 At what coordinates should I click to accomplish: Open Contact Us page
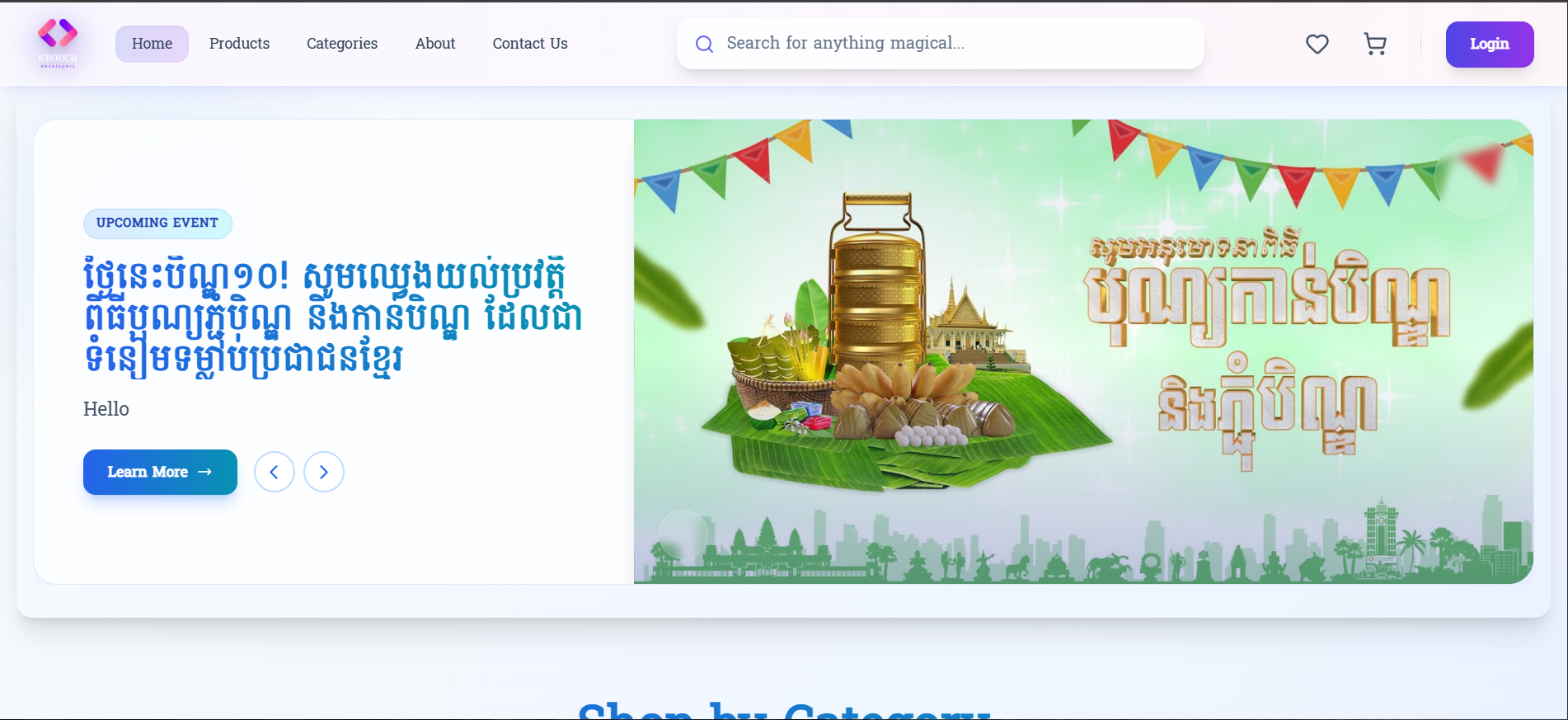click(x=530, y=44)
